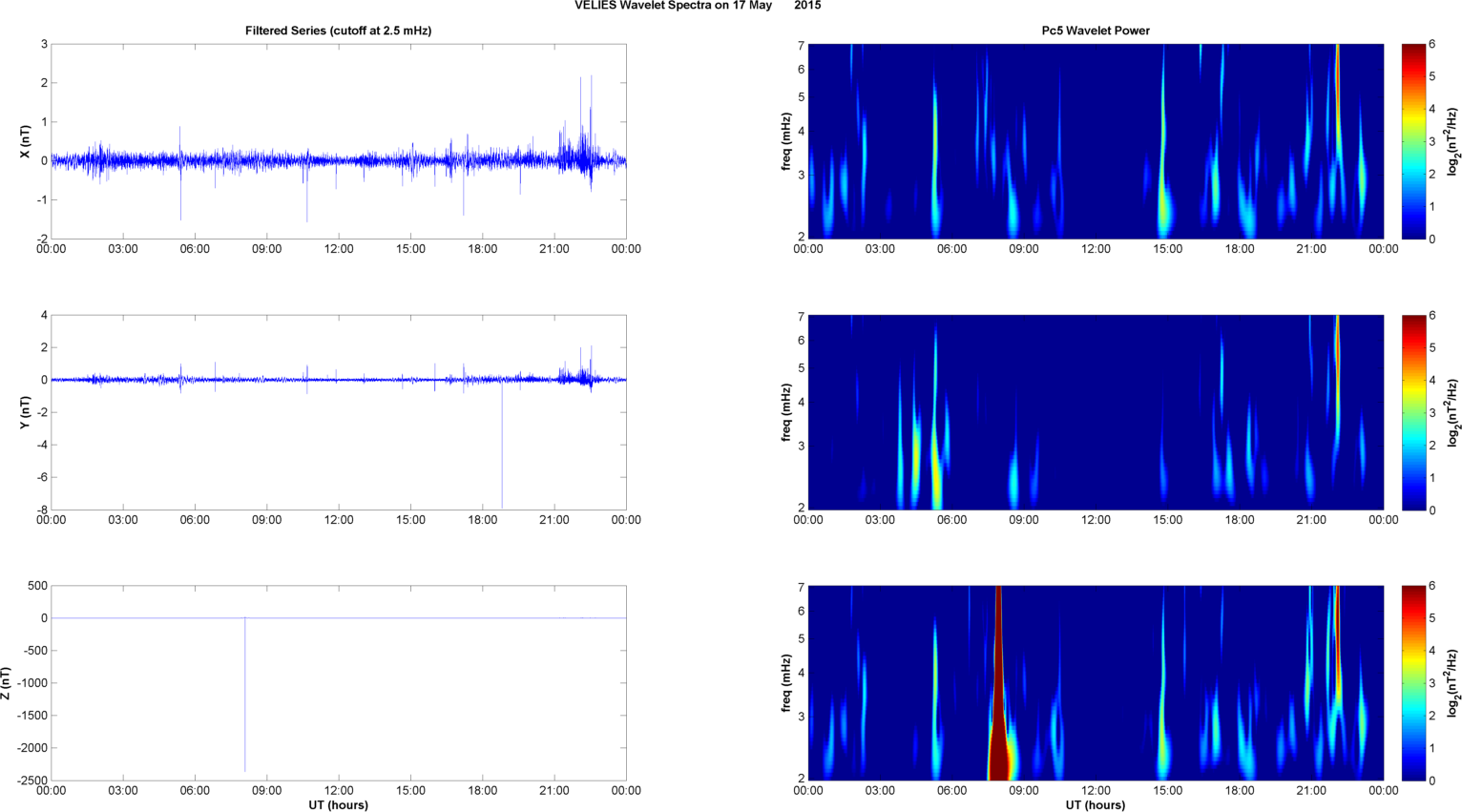Click 'UT (hours)' label under the bottom spectrogram
This screenshot has height=812, width=1462.
(x=1096, y=804)
